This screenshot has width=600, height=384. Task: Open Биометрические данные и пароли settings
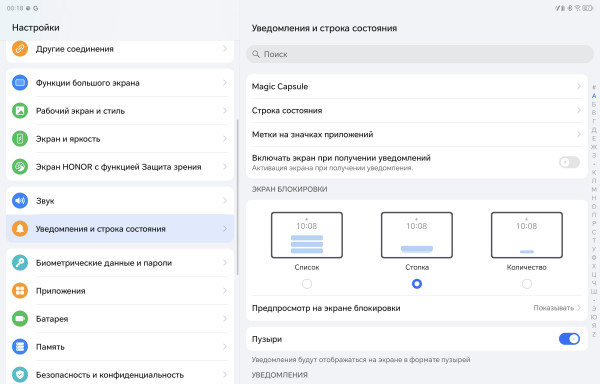(120, 262)
